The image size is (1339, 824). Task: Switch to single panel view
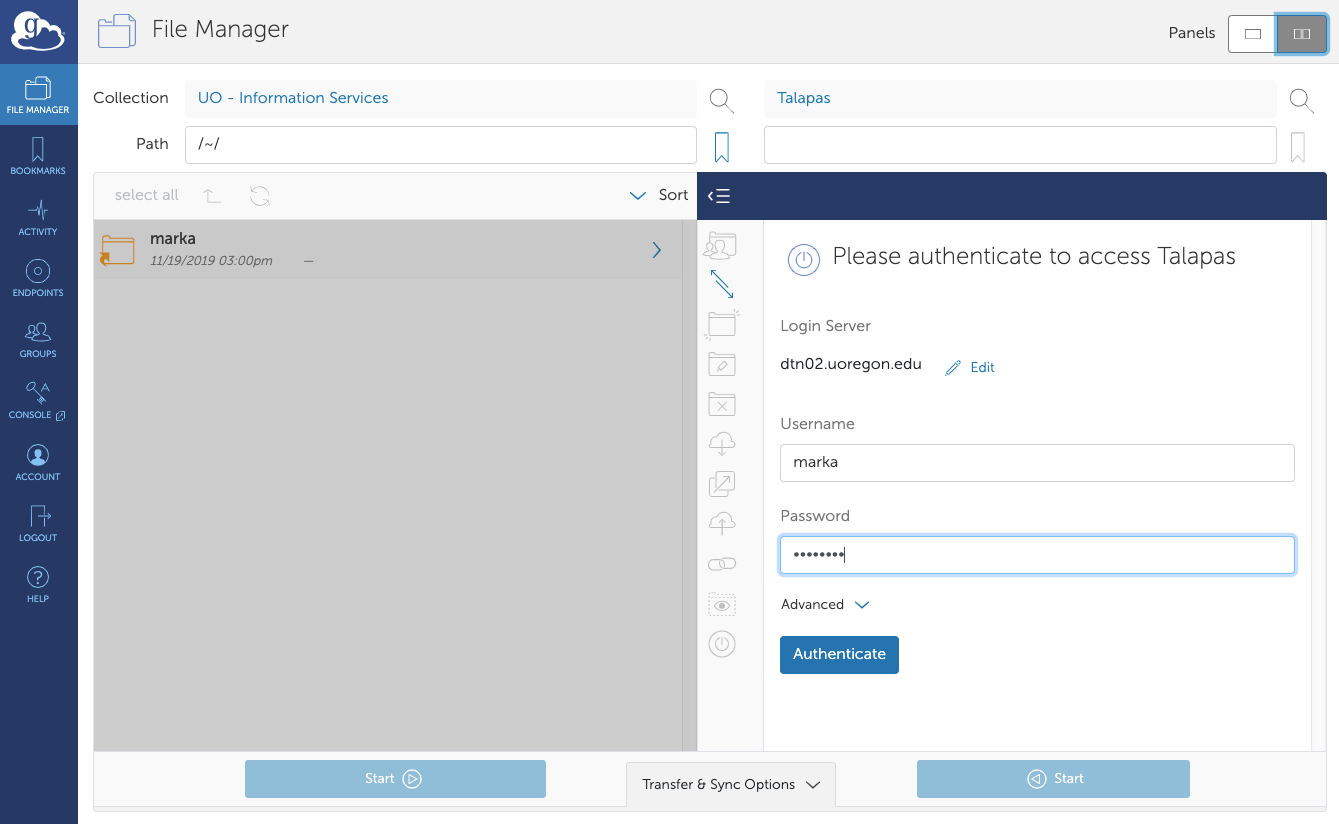click(x=1252, y=33)
